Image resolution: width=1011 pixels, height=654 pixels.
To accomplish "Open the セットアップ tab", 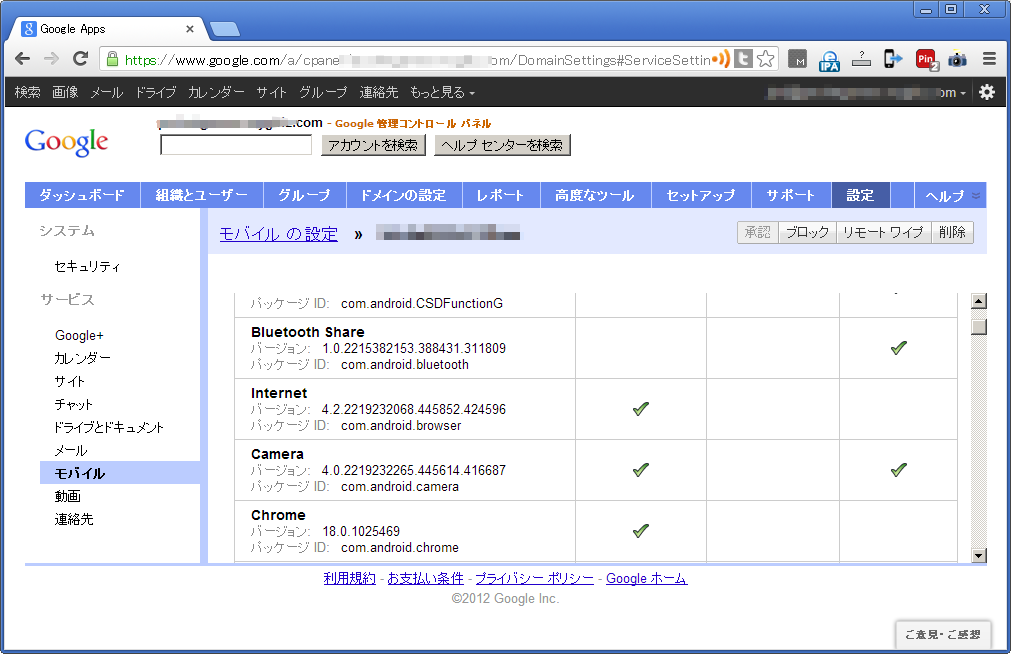I will 701,195.
